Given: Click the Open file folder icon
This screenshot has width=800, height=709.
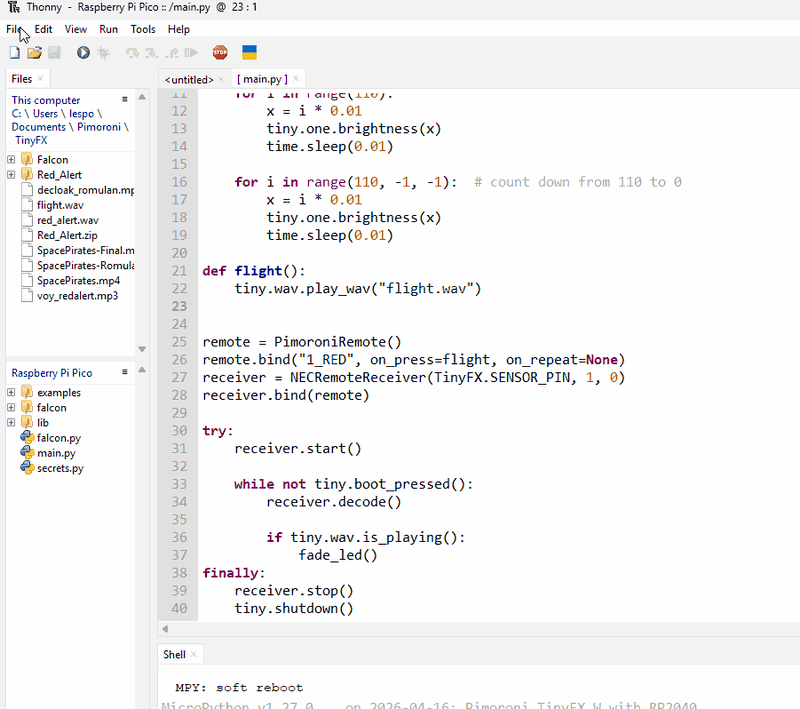Looking at the screenshot, I should coord(34,52).
